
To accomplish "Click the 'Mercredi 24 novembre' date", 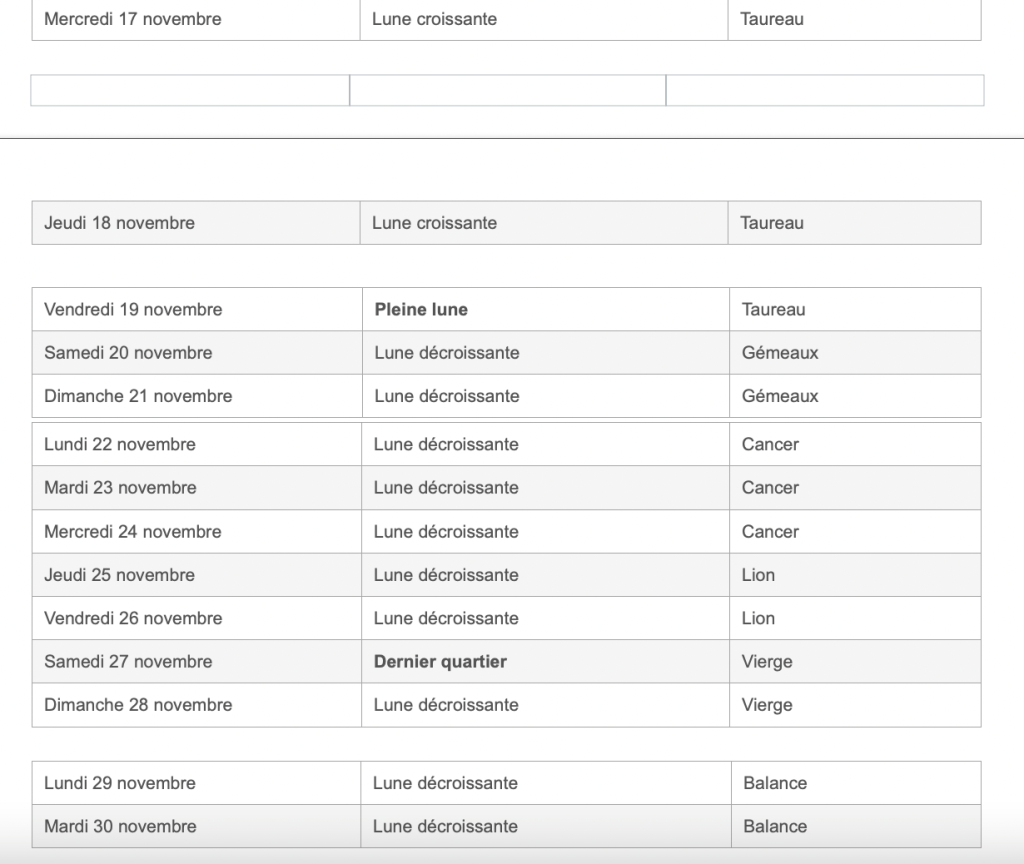I will pyautogui.click(x=132, y=532).
